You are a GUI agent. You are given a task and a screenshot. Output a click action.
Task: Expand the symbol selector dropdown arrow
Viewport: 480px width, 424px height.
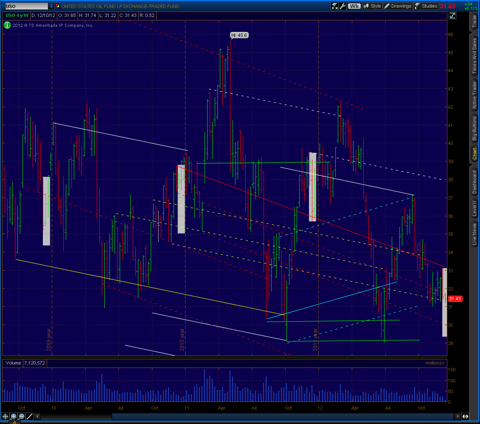click(51, 6)
